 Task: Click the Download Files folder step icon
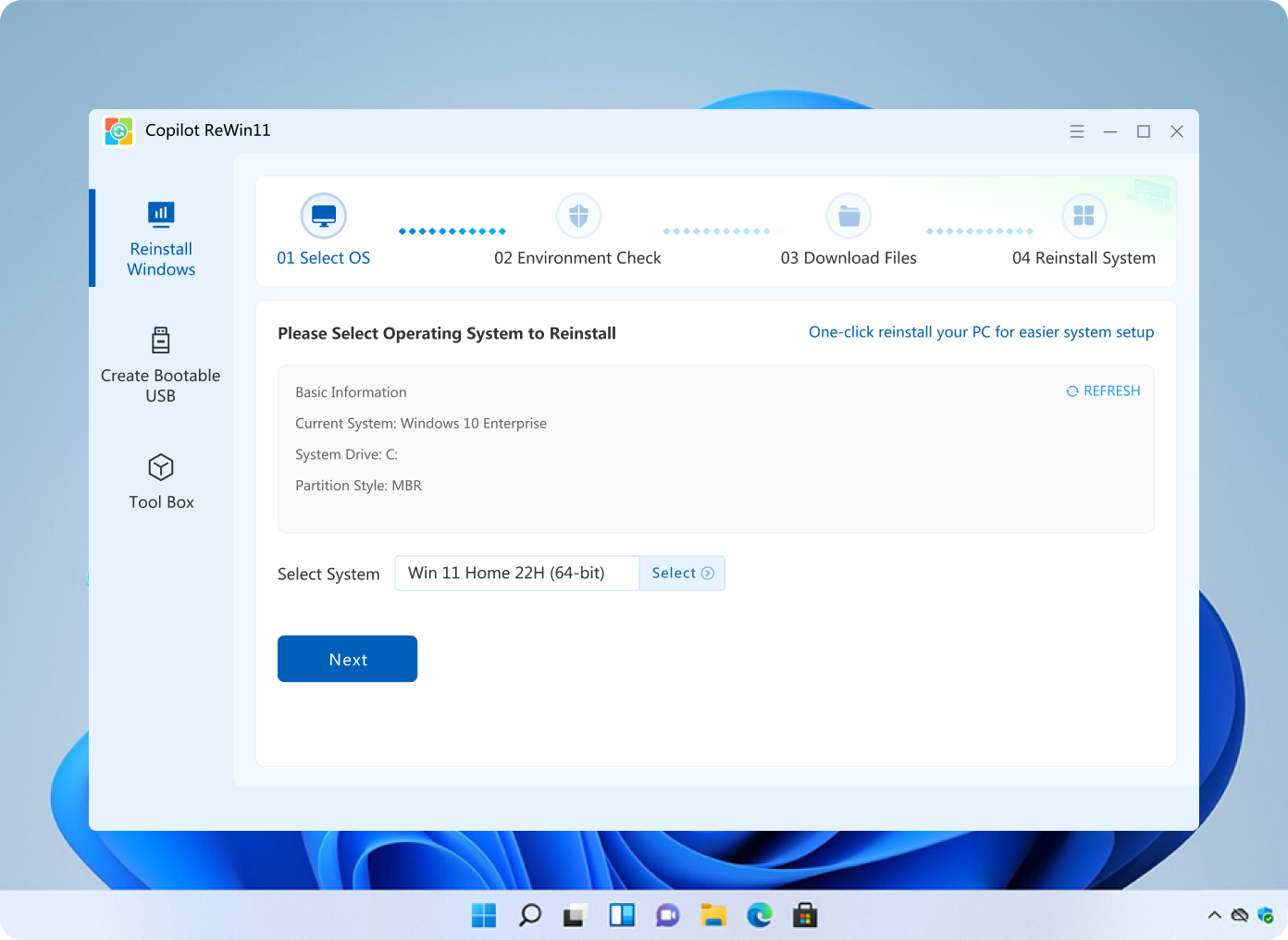848,216
